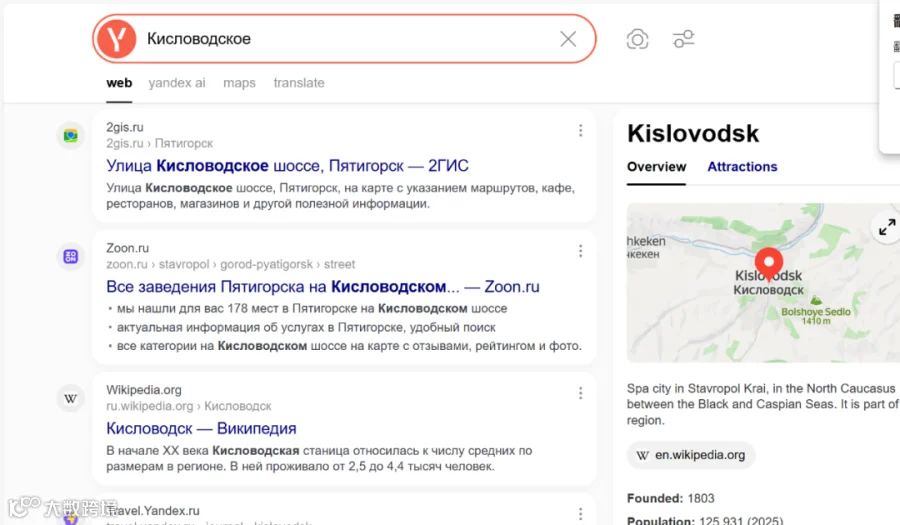Click the Wikipedia.org favicon
The image size is (900, 525).
point(71,398)
